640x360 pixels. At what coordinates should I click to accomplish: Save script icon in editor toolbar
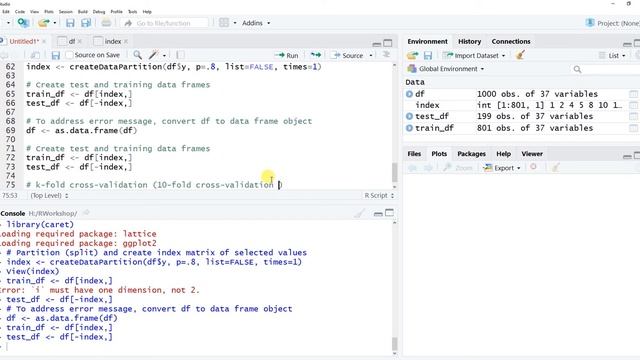click(56, 55)
